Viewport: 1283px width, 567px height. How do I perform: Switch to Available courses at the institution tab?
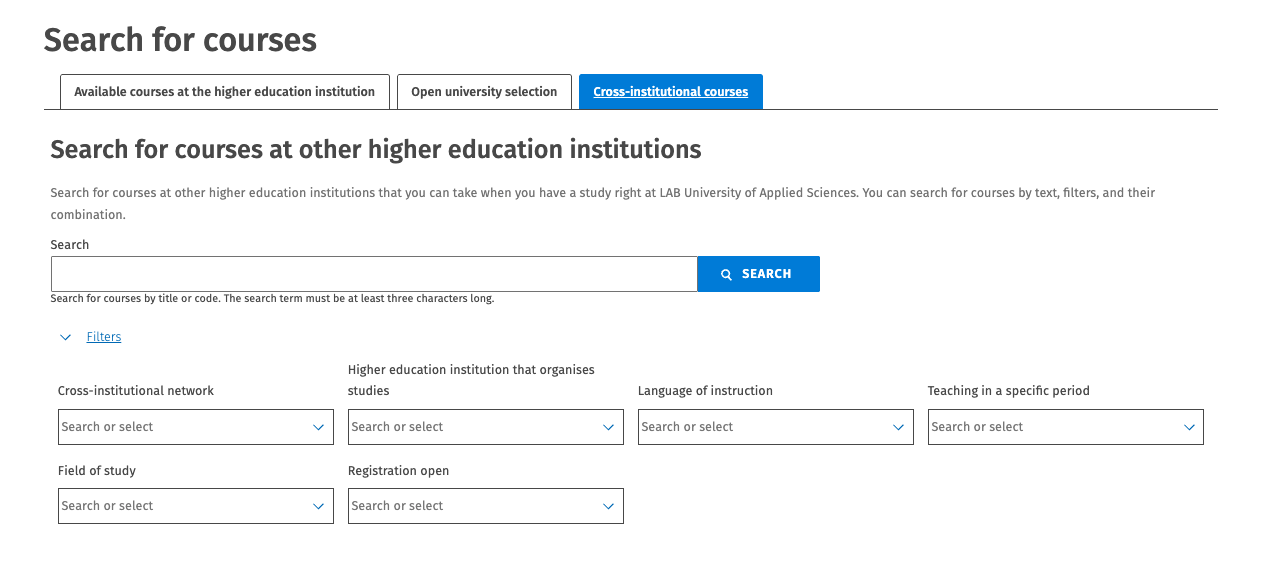(224, 92)
